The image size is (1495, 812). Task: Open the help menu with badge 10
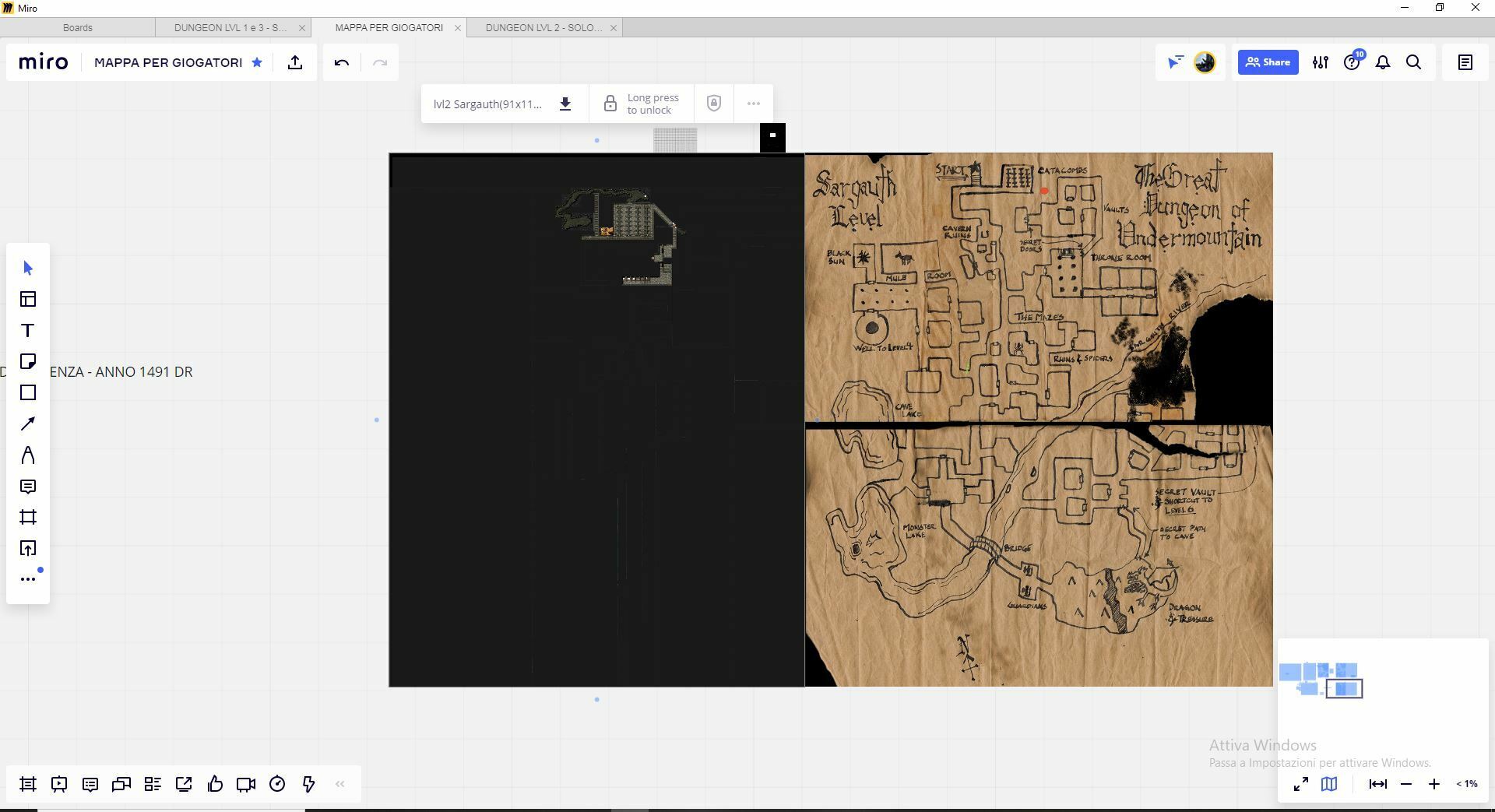(x=1353, y=62)
